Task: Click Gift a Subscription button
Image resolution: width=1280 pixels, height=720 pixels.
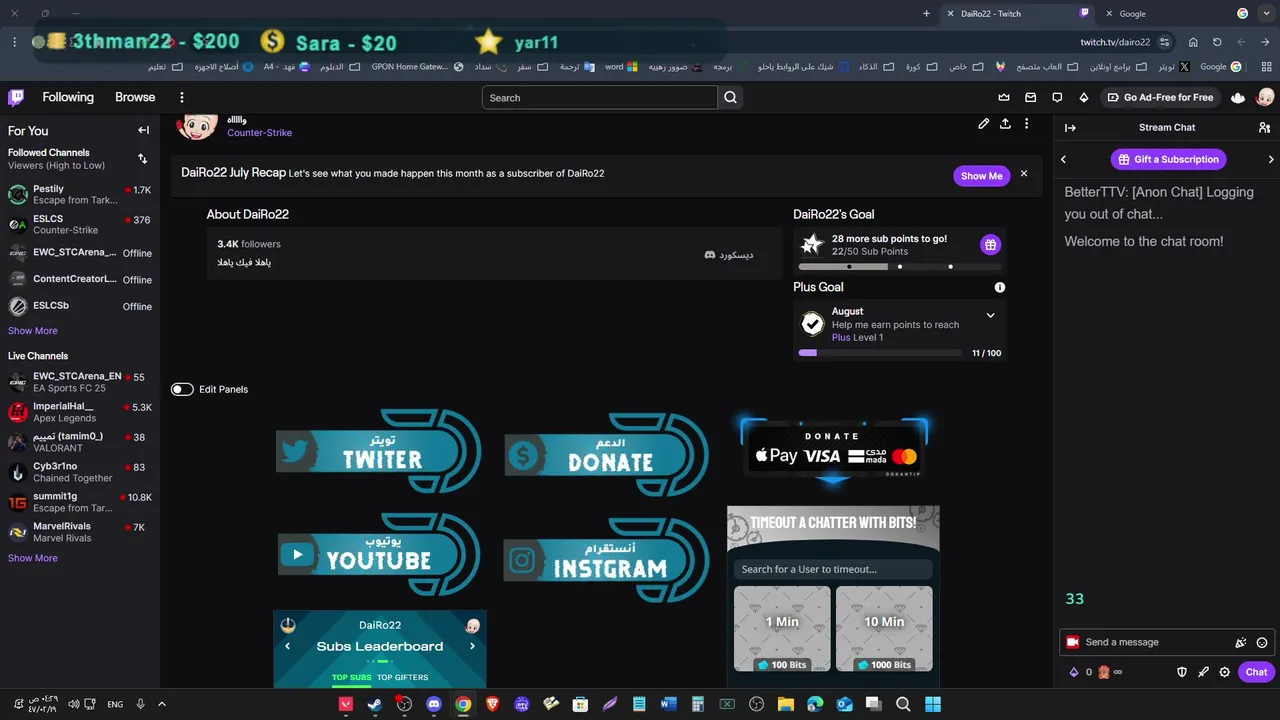Action: pyautogui.click(x=1168, y=159)
